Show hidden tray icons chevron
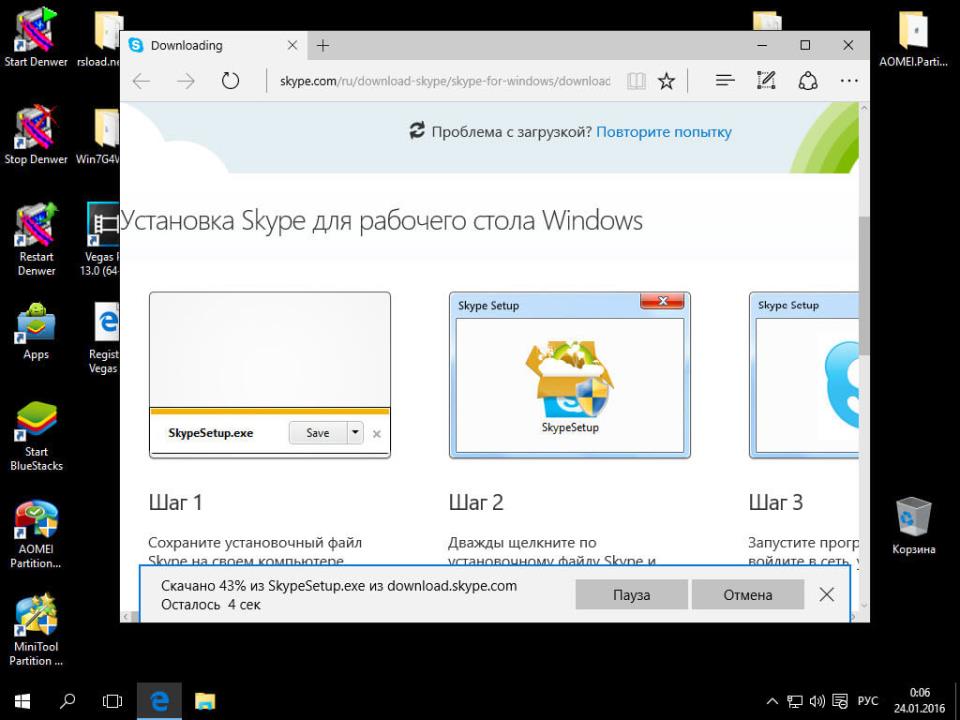The height and width of the screenshot is (720, 960). [773, 702]
